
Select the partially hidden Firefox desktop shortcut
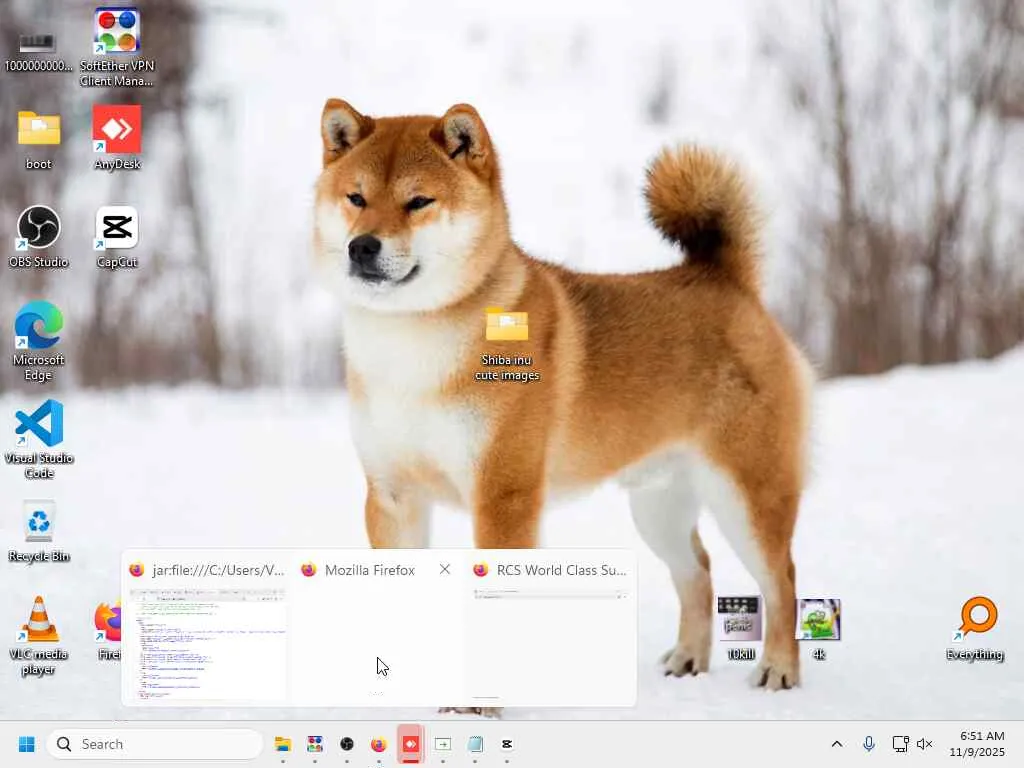point(108,628)
